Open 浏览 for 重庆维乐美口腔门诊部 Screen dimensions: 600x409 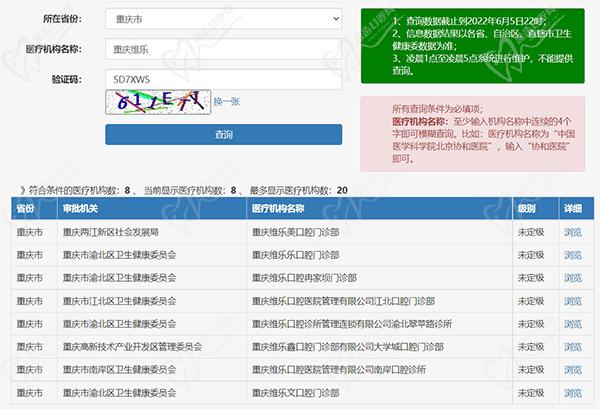click(573, 232)
